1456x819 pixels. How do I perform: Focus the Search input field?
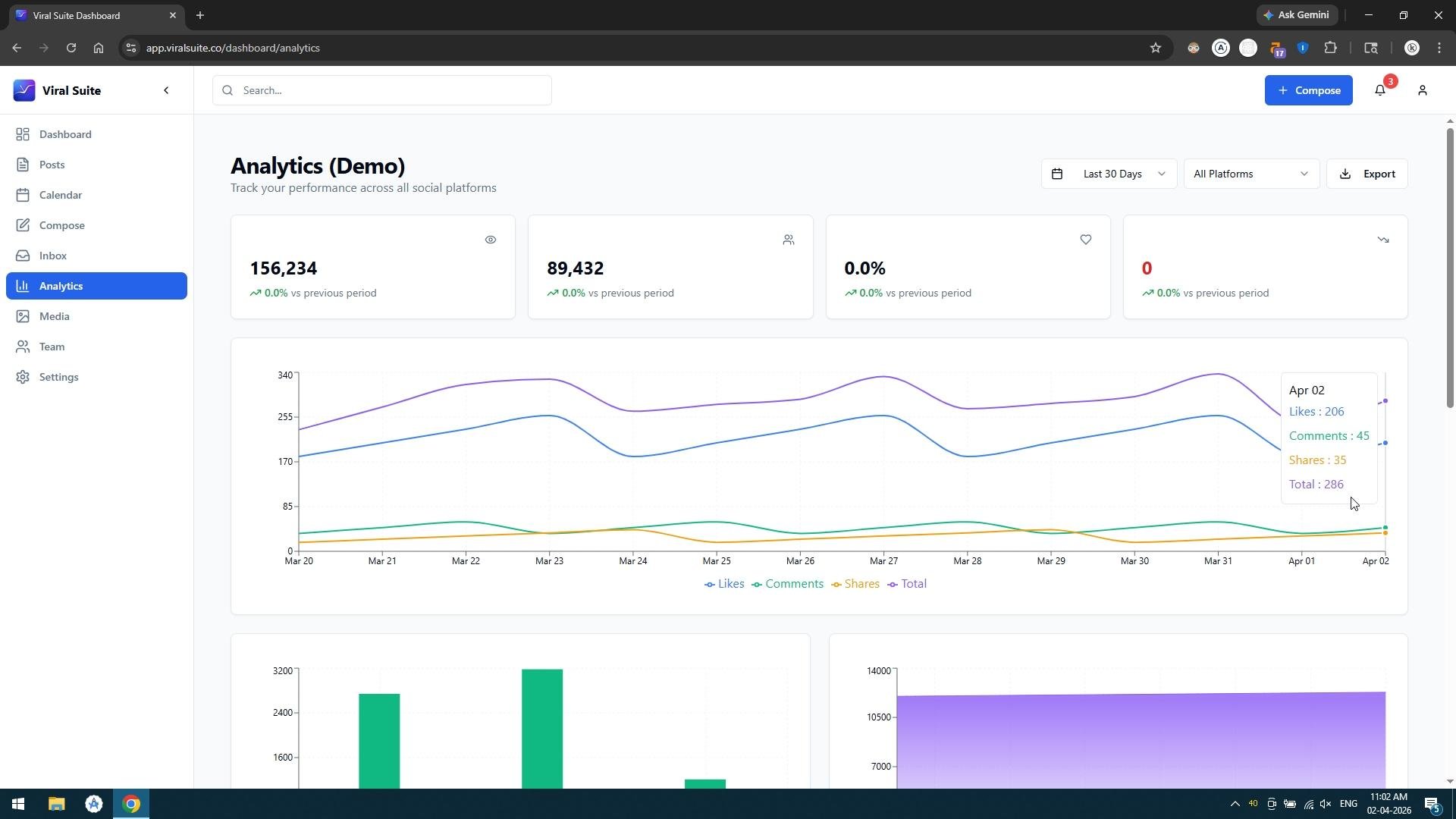pyautogui.click(x=382, y=90)
